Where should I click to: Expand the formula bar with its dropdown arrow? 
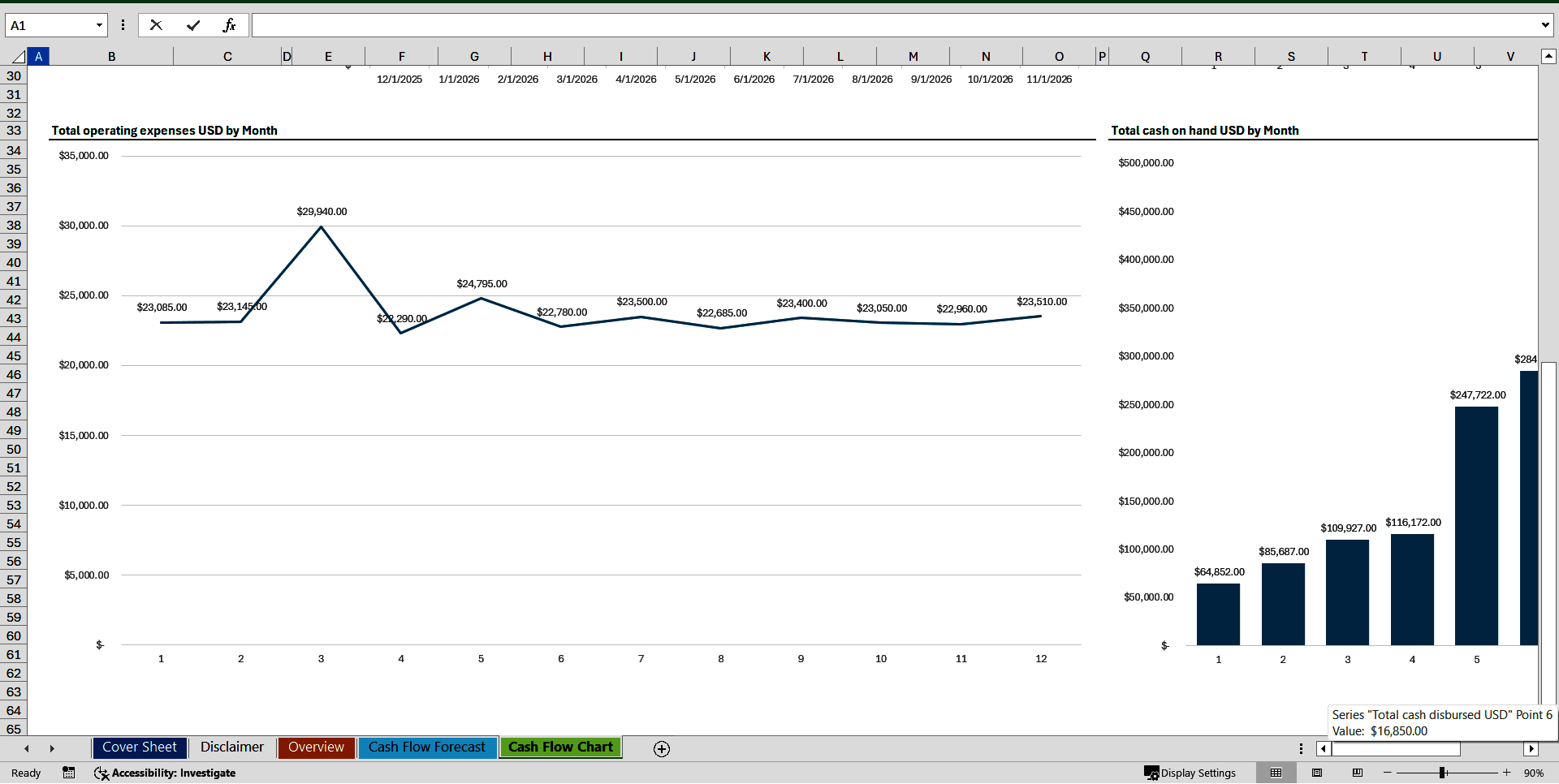(1546, 25)
